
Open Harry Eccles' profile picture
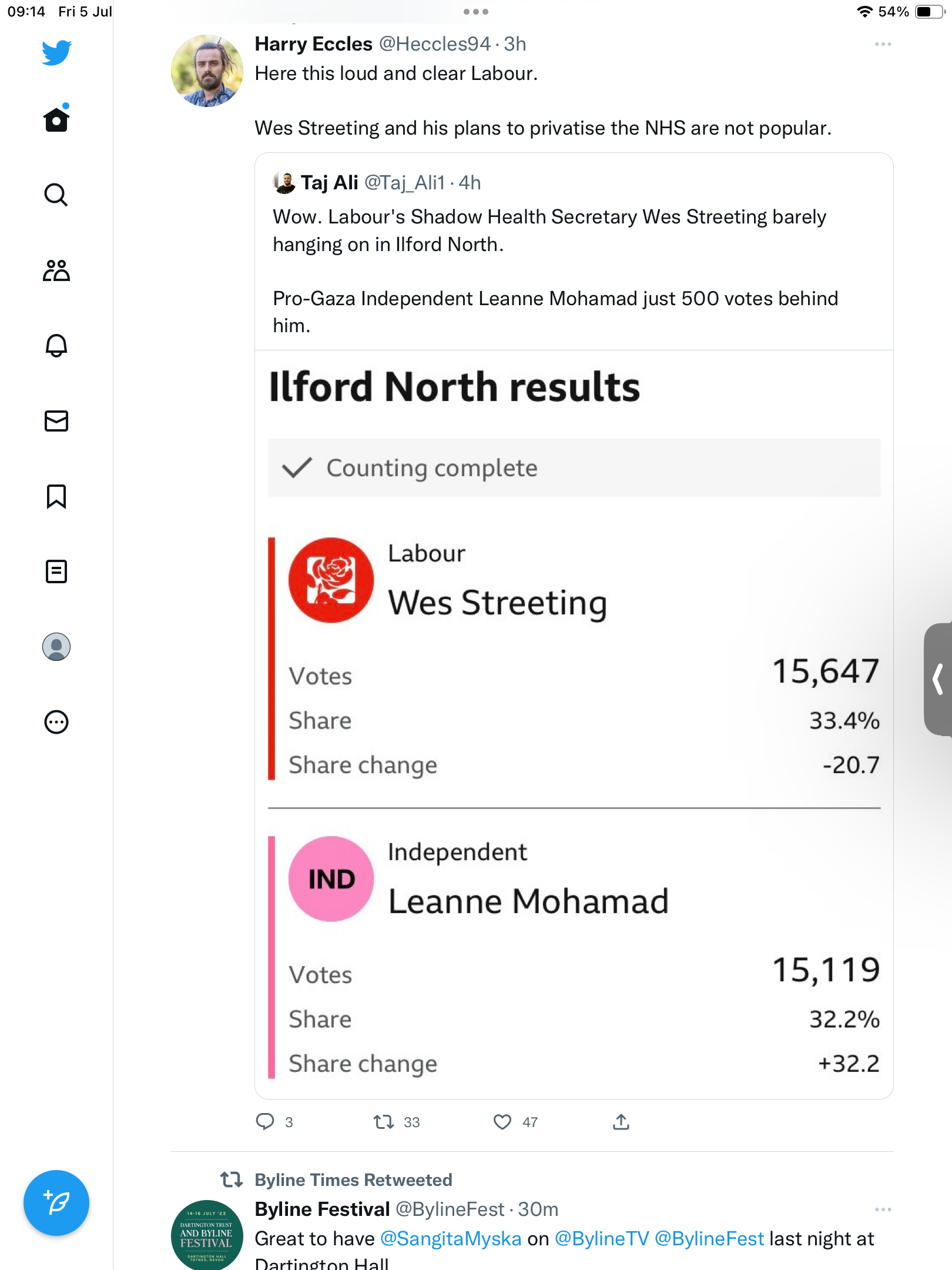pyautogui.click(x=207, y=71)
